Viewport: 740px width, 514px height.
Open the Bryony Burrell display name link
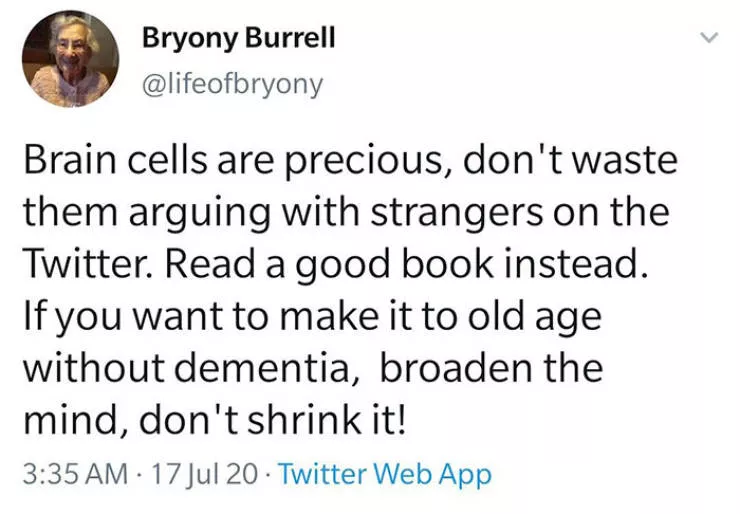tap(238, 39)
